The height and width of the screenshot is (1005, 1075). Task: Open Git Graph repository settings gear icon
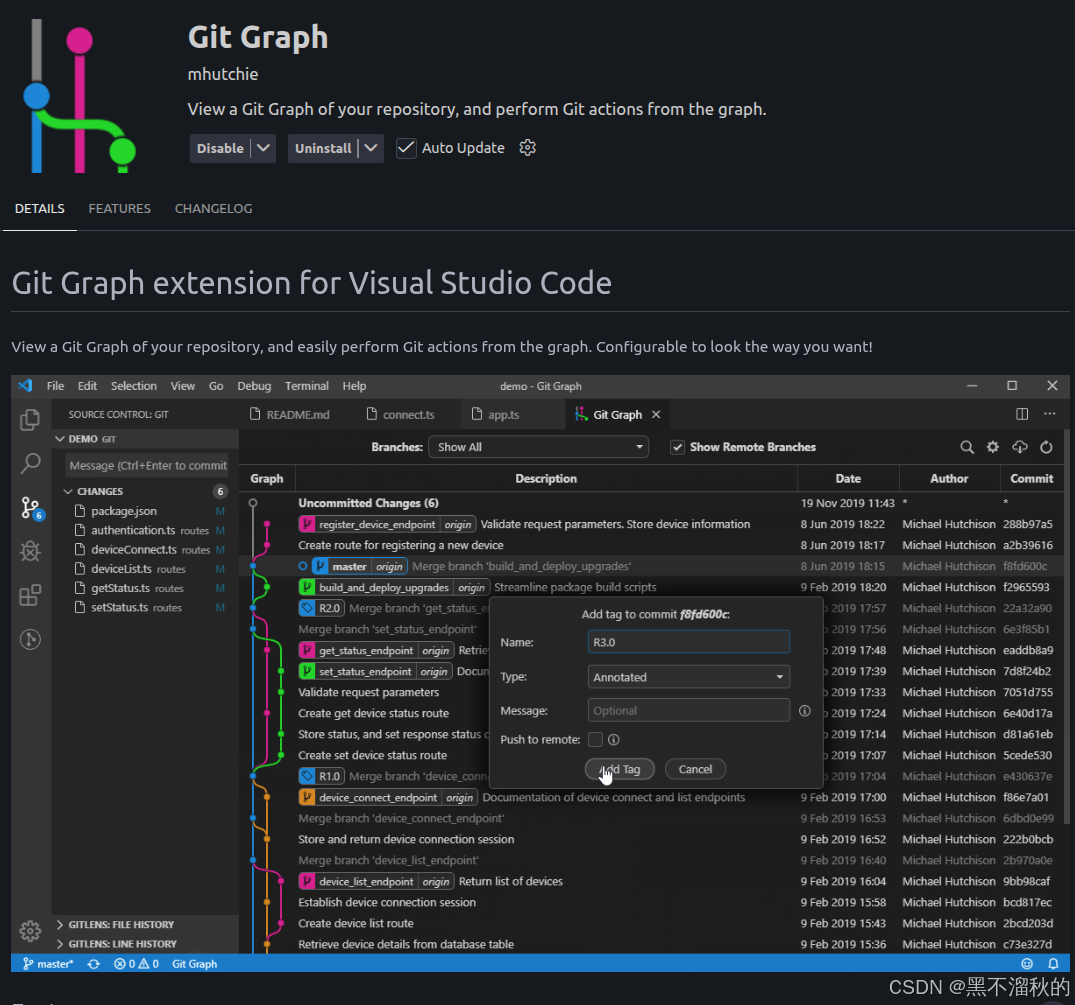click(993, 447)
